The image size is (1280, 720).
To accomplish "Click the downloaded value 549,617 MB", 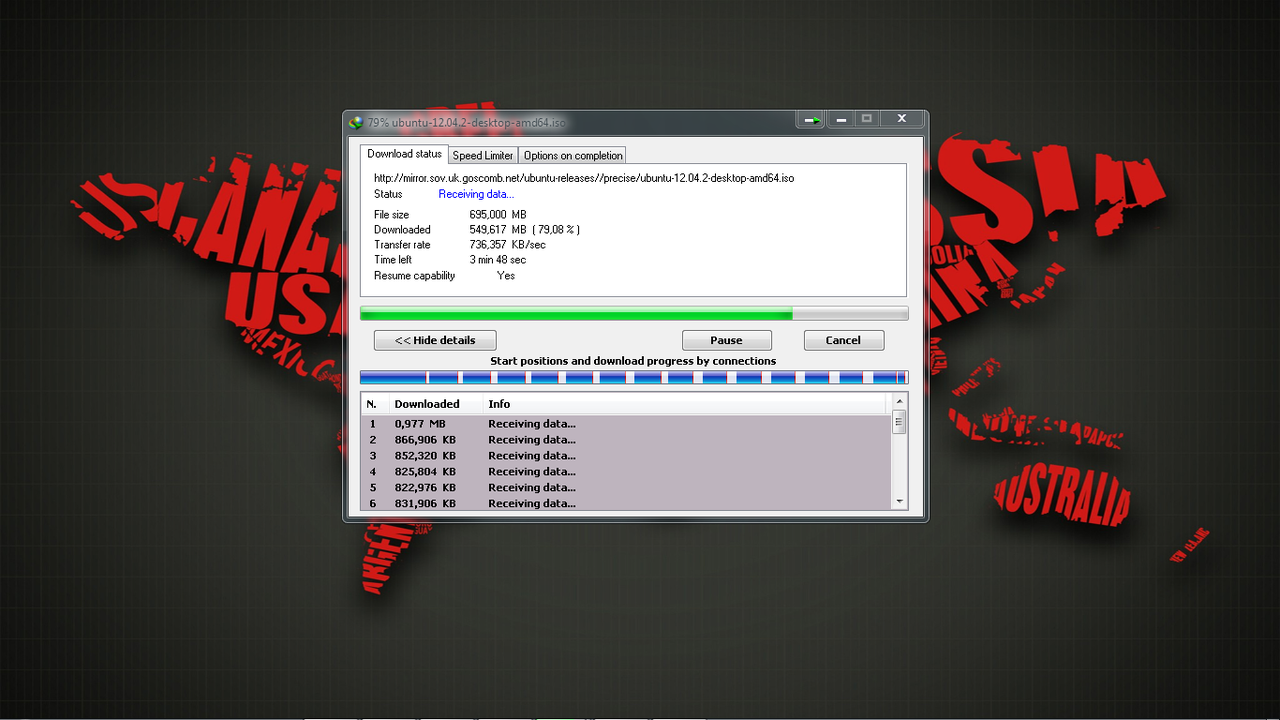I will [498, 230].
